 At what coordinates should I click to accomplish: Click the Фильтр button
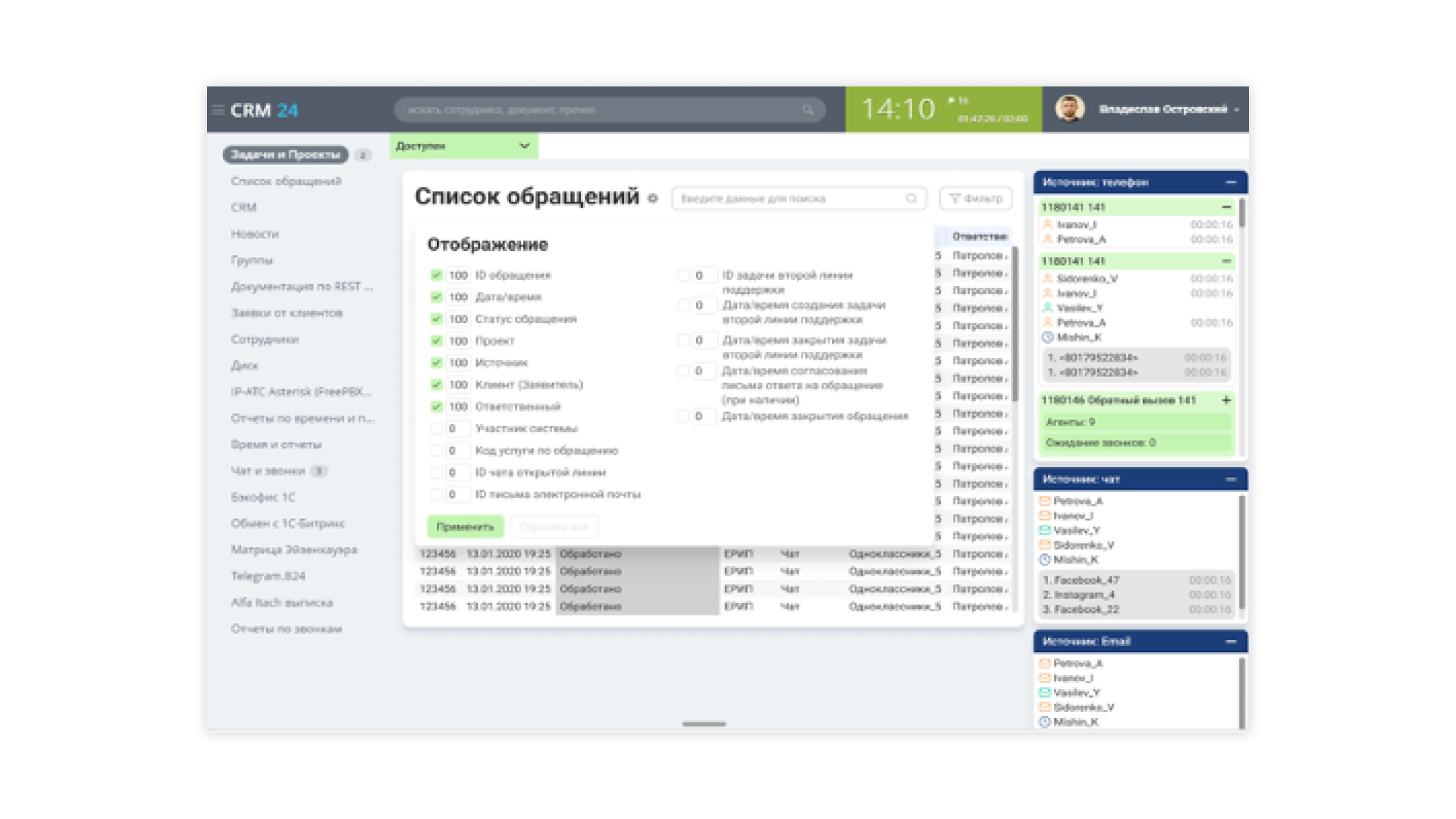pyautogui.click(x=976, y=199)
